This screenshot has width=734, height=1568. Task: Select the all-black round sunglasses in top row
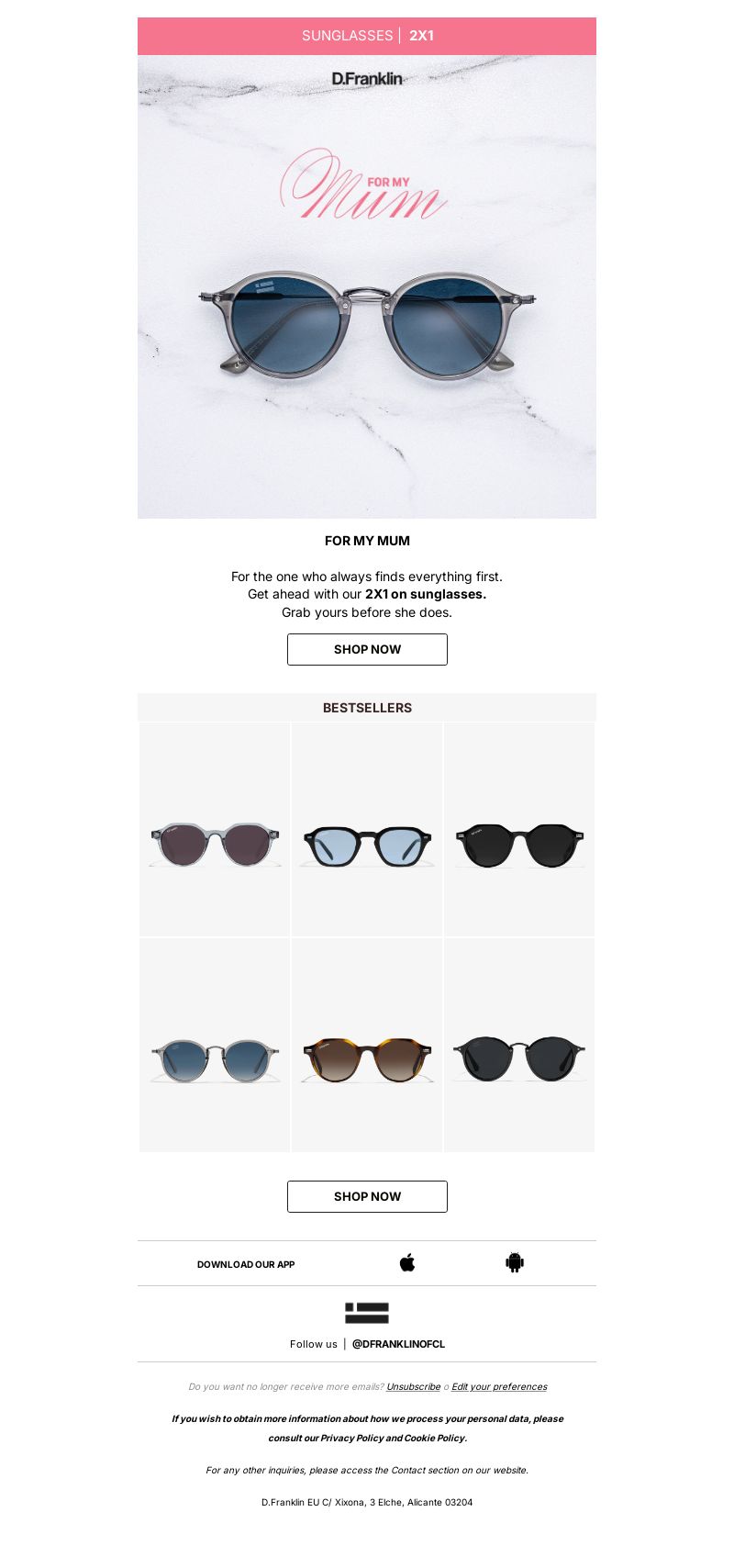[519, 829]
